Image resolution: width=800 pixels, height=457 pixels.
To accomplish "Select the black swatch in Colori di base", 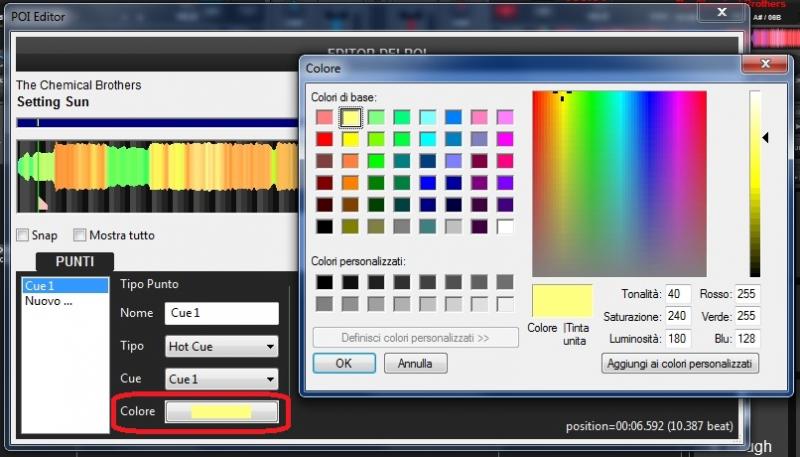I will [324, 226].
